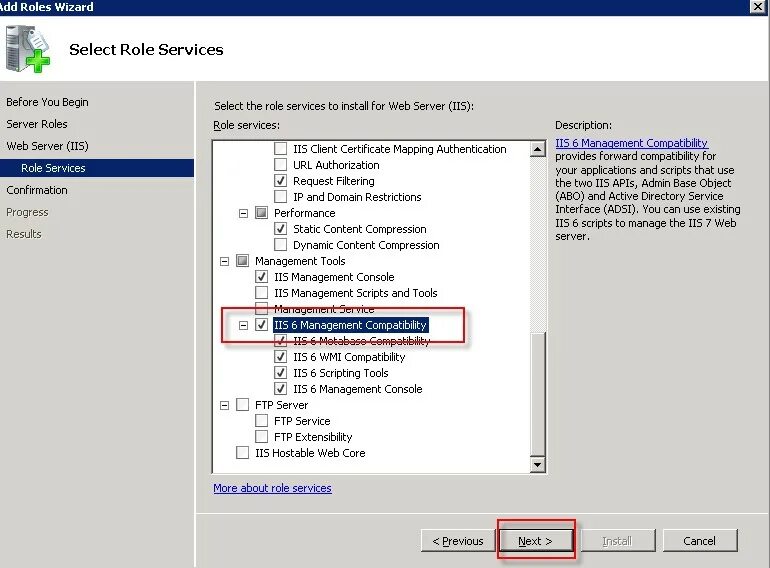
Task: Collapse the FTP Server node
Action: pos(224,405)
